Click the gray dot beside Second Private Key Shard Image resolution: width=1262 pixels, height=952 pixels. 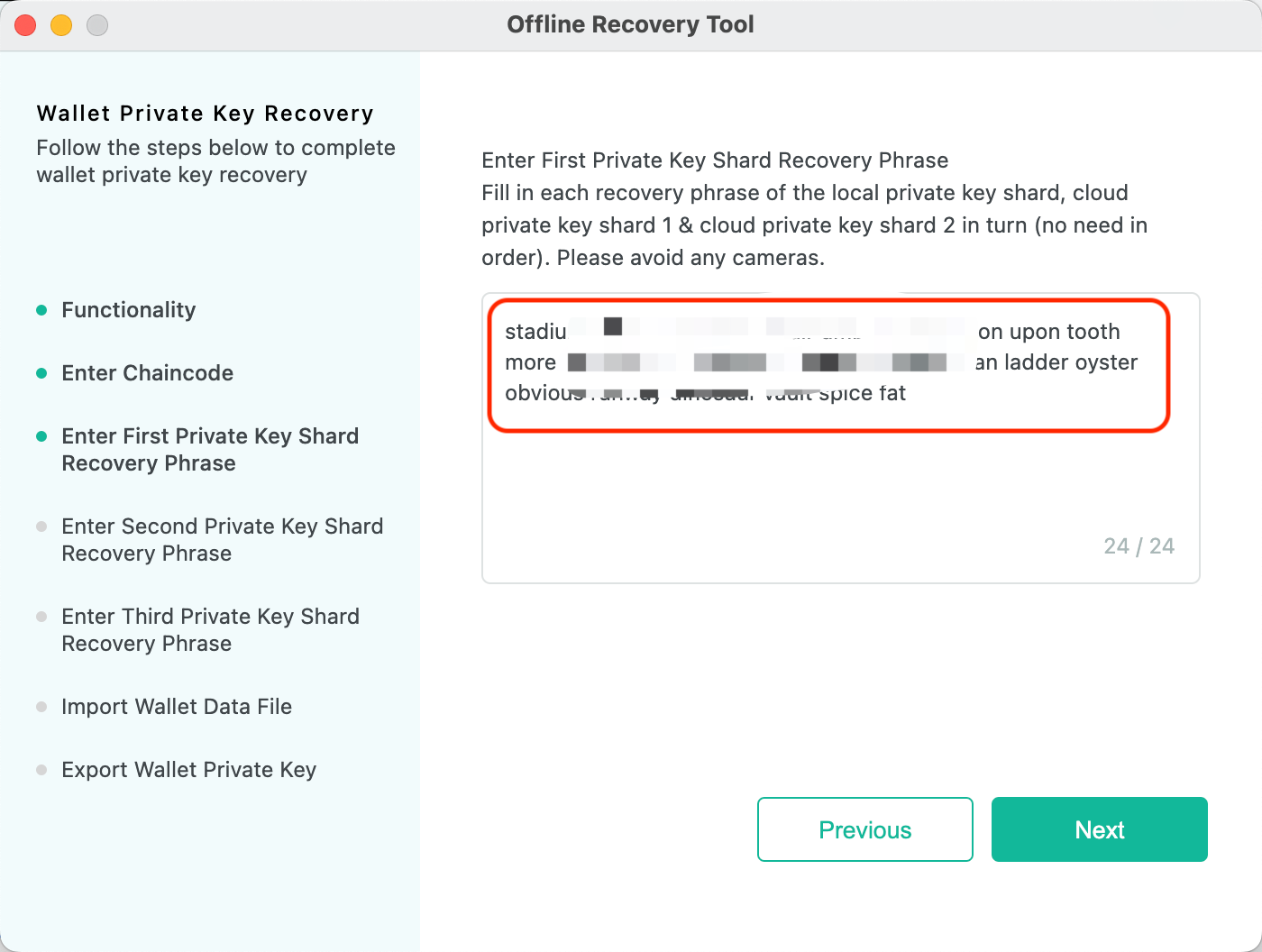41,526
